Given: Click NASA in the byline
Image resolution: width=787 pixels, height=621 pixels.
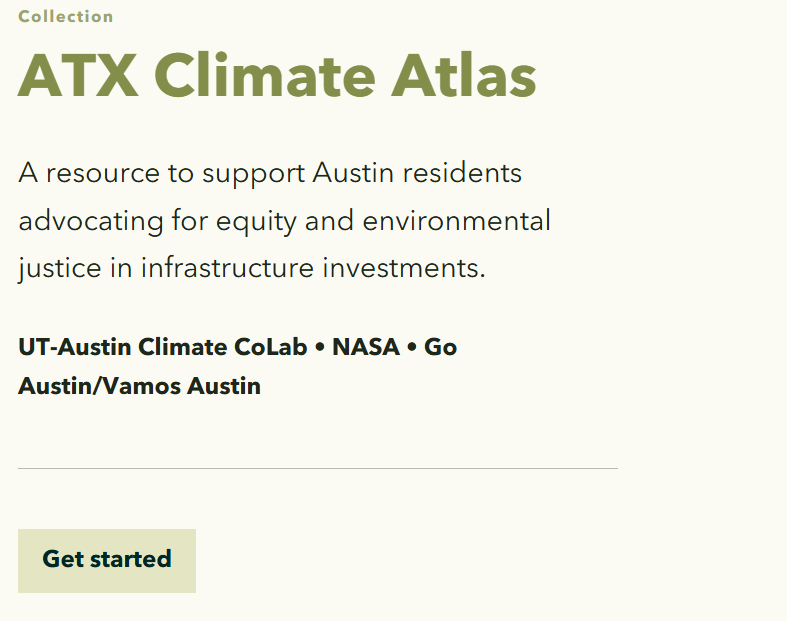Looking at the screenshot, I should pyautogui.click(x=368, y=348).
